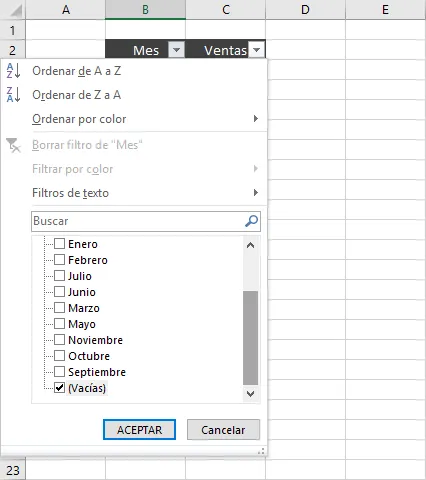Check the Enero checkbox
The height and width of the screenshot is (480, 426).
coord(59,244)
